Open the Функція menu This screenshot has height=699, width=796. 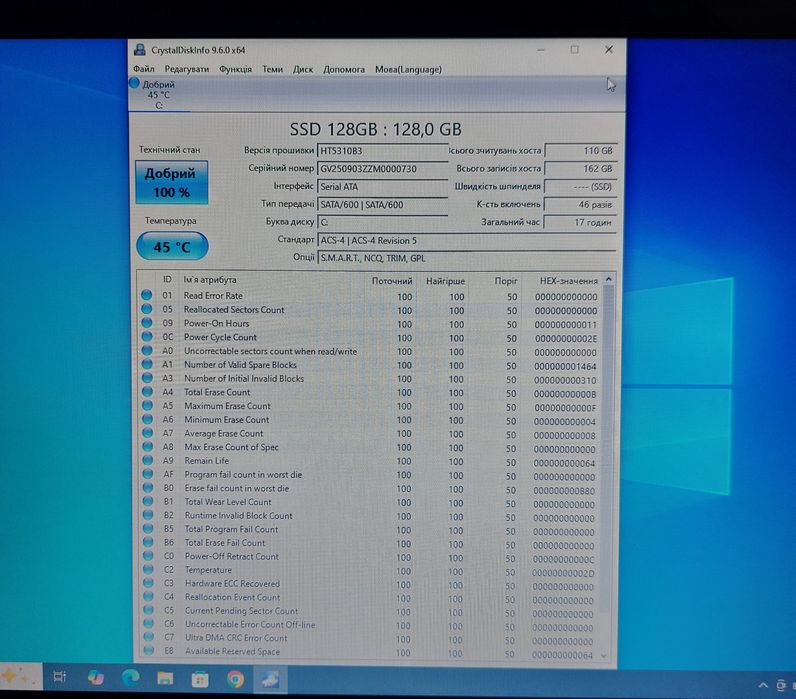pyautogui.click(x=235, y=69)
